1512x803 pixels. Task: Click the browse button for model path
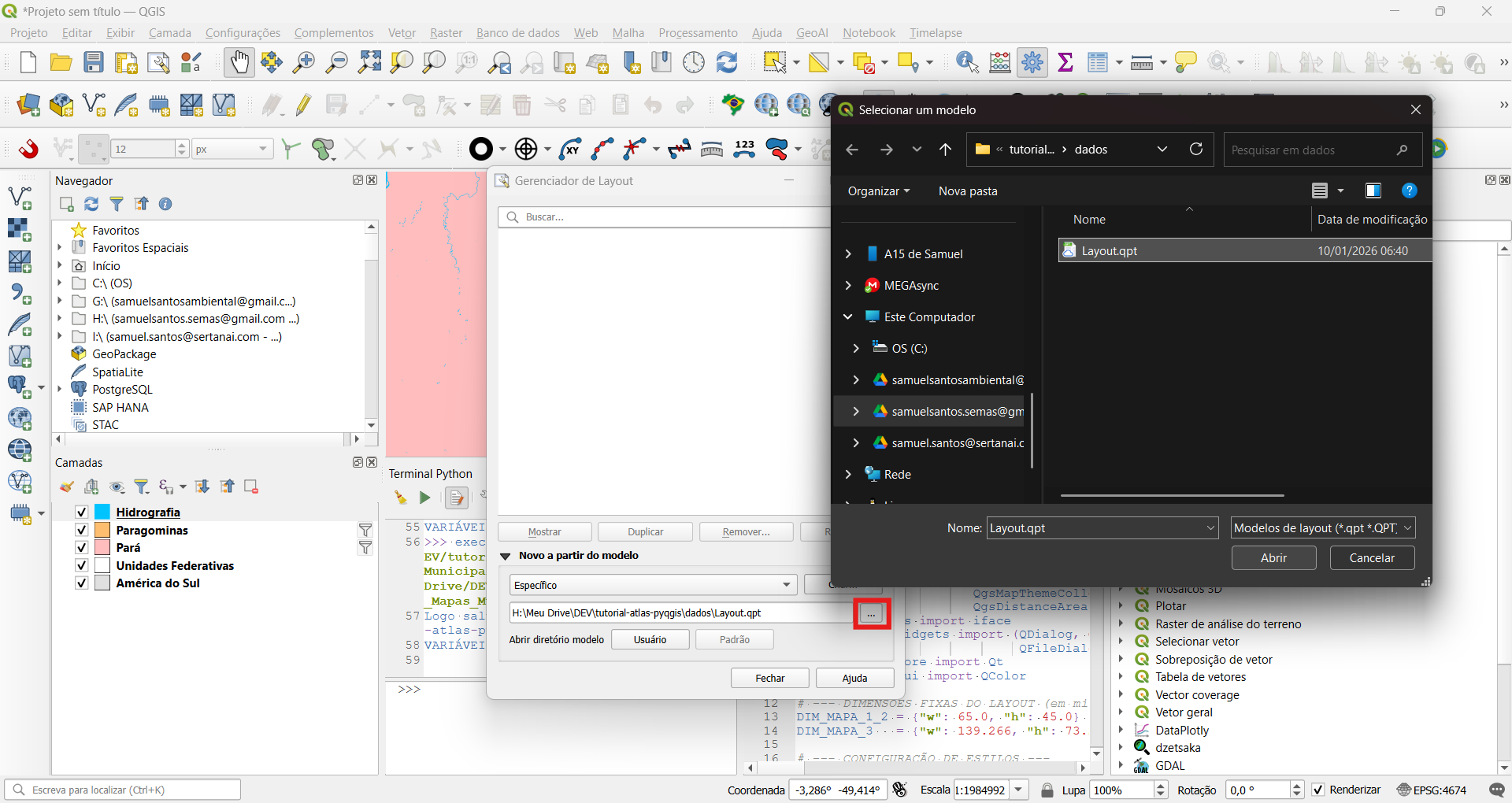[x=871, y=613]
